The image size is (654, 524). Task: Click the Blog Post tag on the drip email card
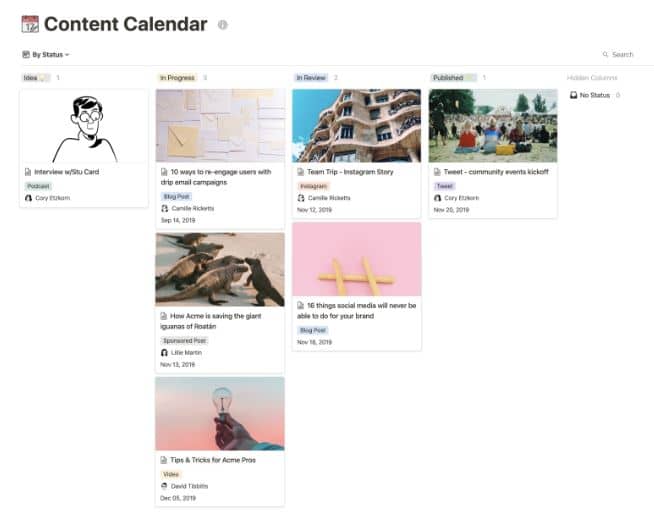176,196
